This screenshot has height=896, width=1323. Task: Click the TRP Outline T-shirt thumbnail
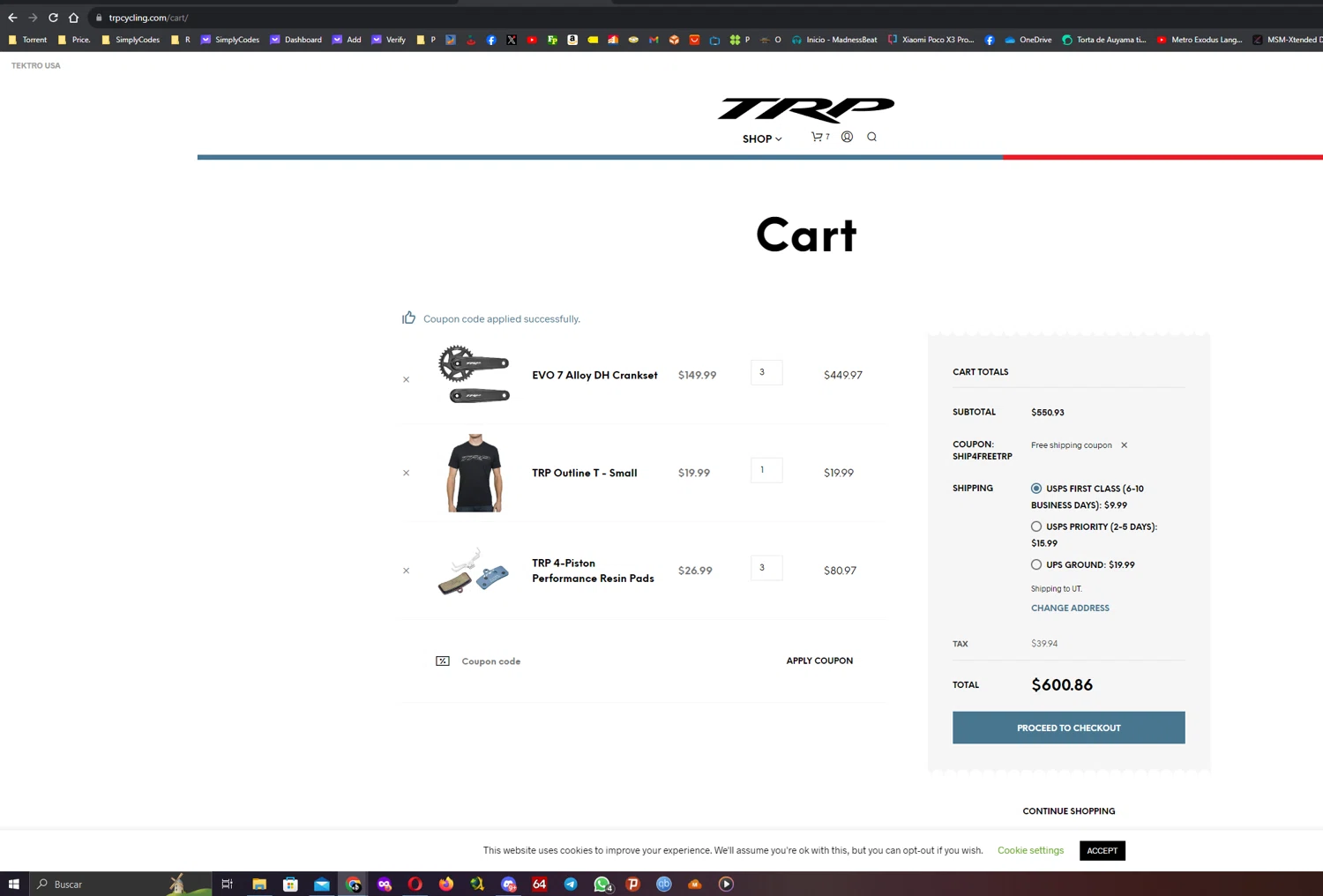(x=475, y=473)
